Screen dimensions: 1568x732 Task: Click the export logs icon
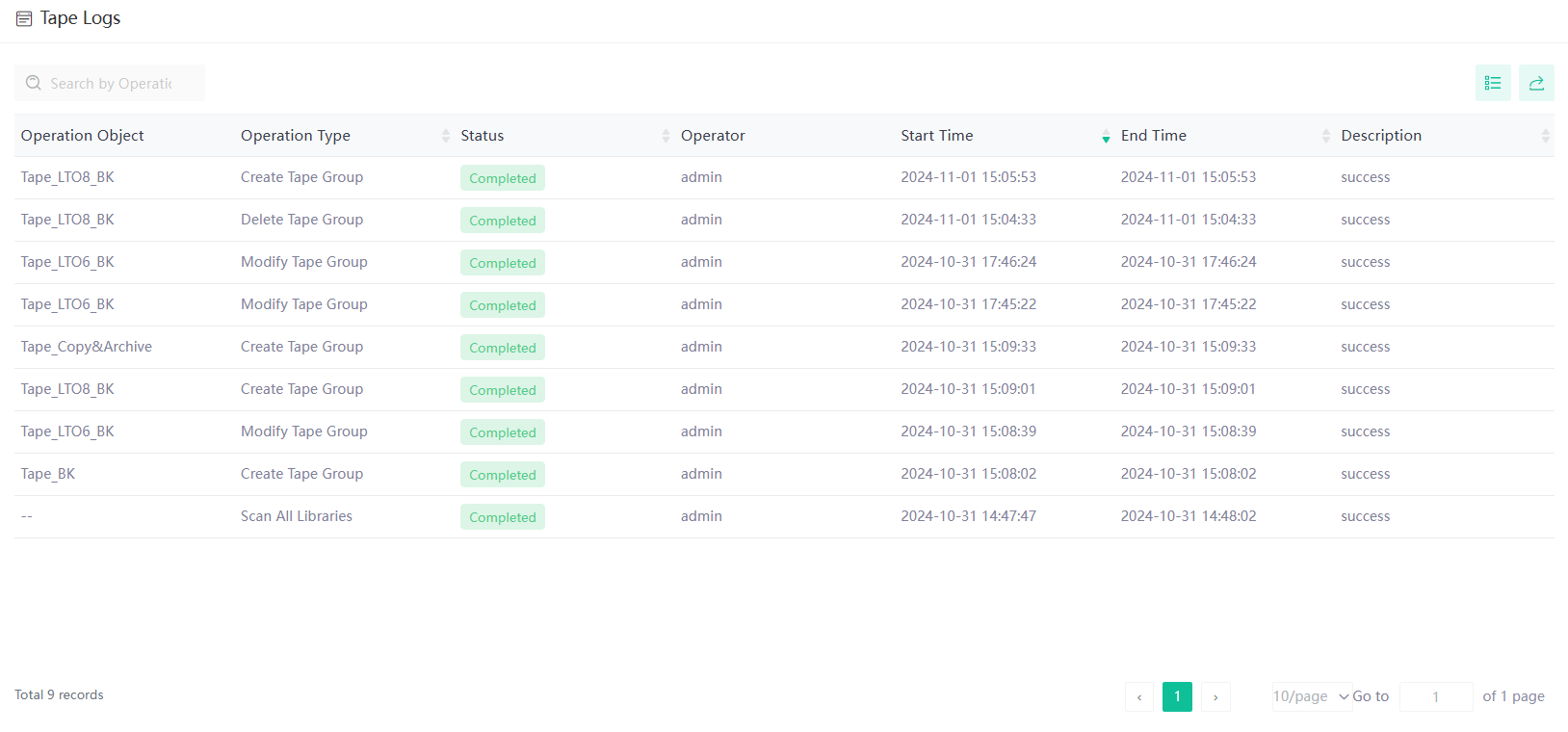tap(1536, 83)
